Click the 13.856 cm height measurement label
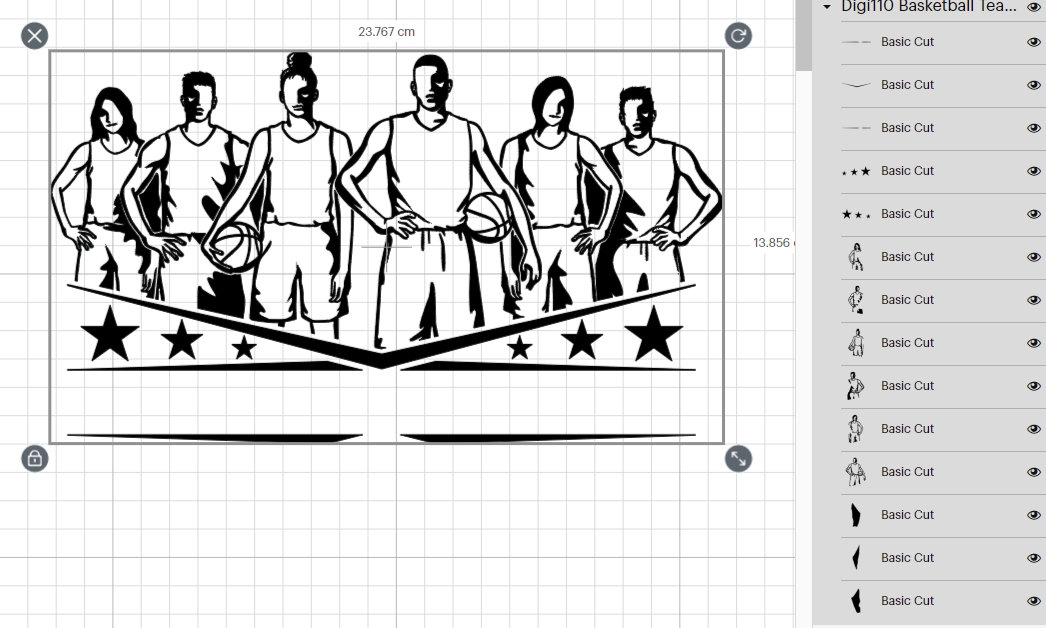This screenshot has width=1046, height=628. click(773, 244)
